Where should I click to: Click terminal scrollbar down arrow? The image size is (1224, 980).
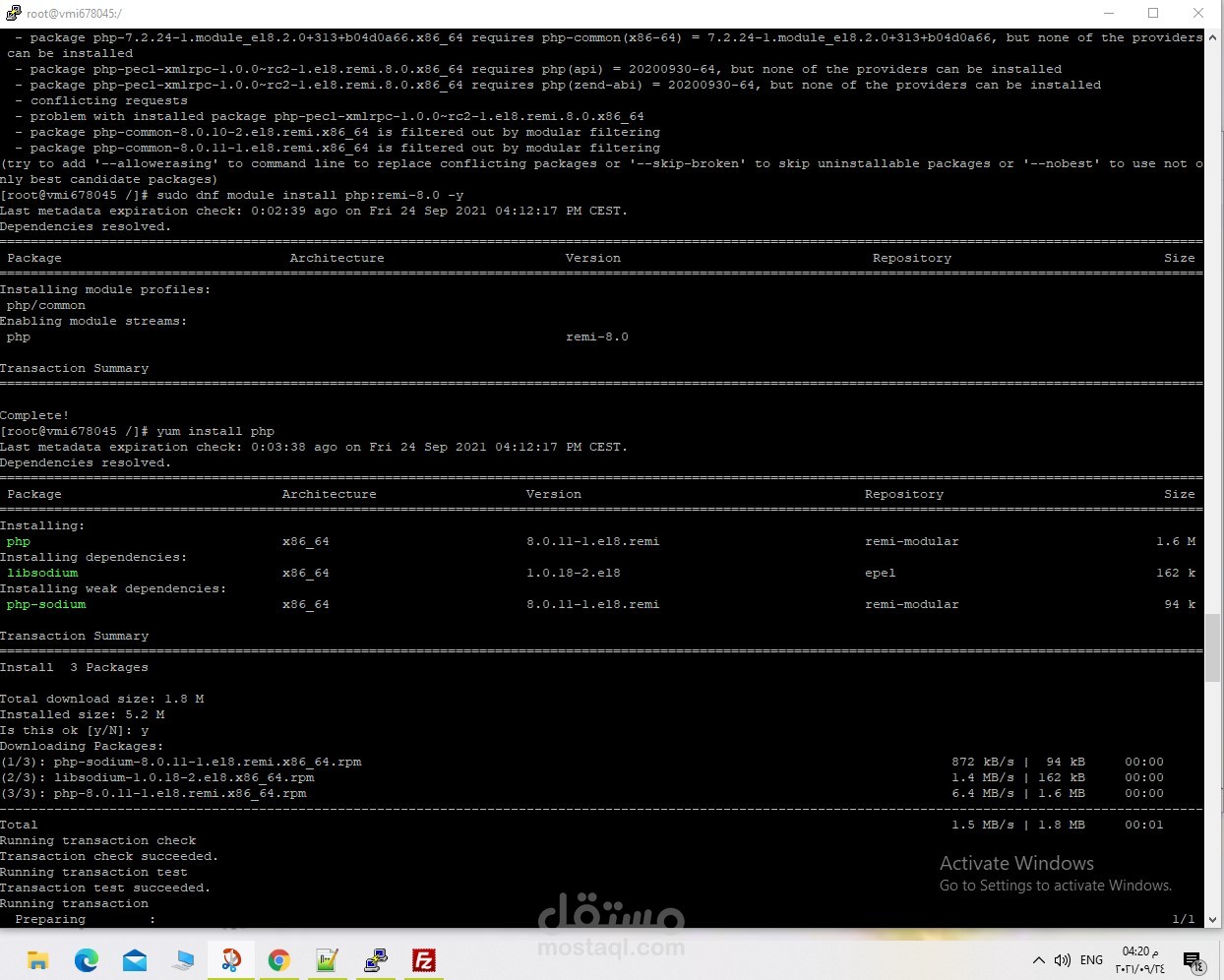click(x=1213, y=919)
